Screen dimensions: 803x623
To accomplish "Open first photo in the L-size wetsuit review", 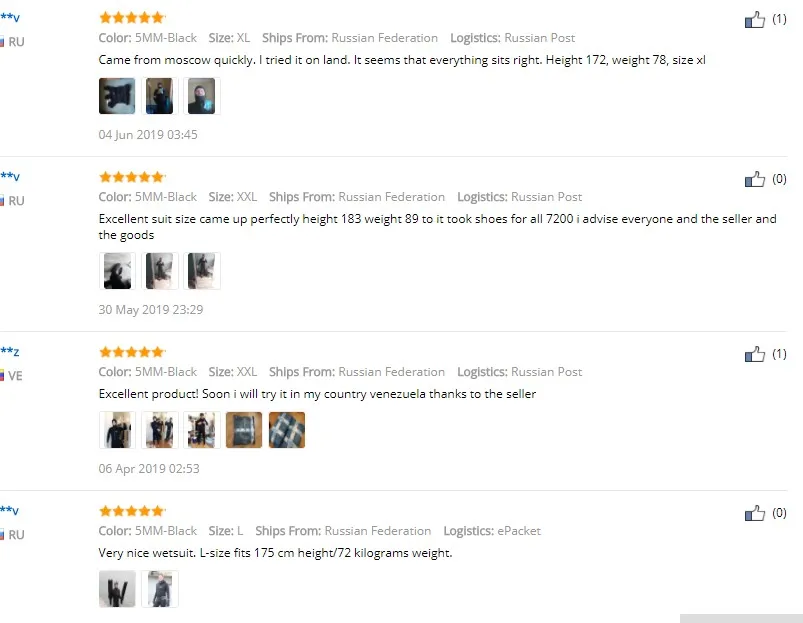I will [117, 589].
